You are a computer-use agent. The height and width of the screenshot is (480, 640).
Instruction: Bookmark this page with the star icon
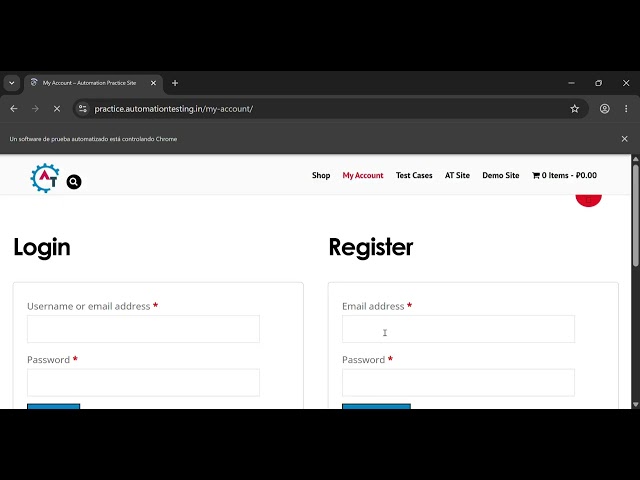tap(575, 109)
